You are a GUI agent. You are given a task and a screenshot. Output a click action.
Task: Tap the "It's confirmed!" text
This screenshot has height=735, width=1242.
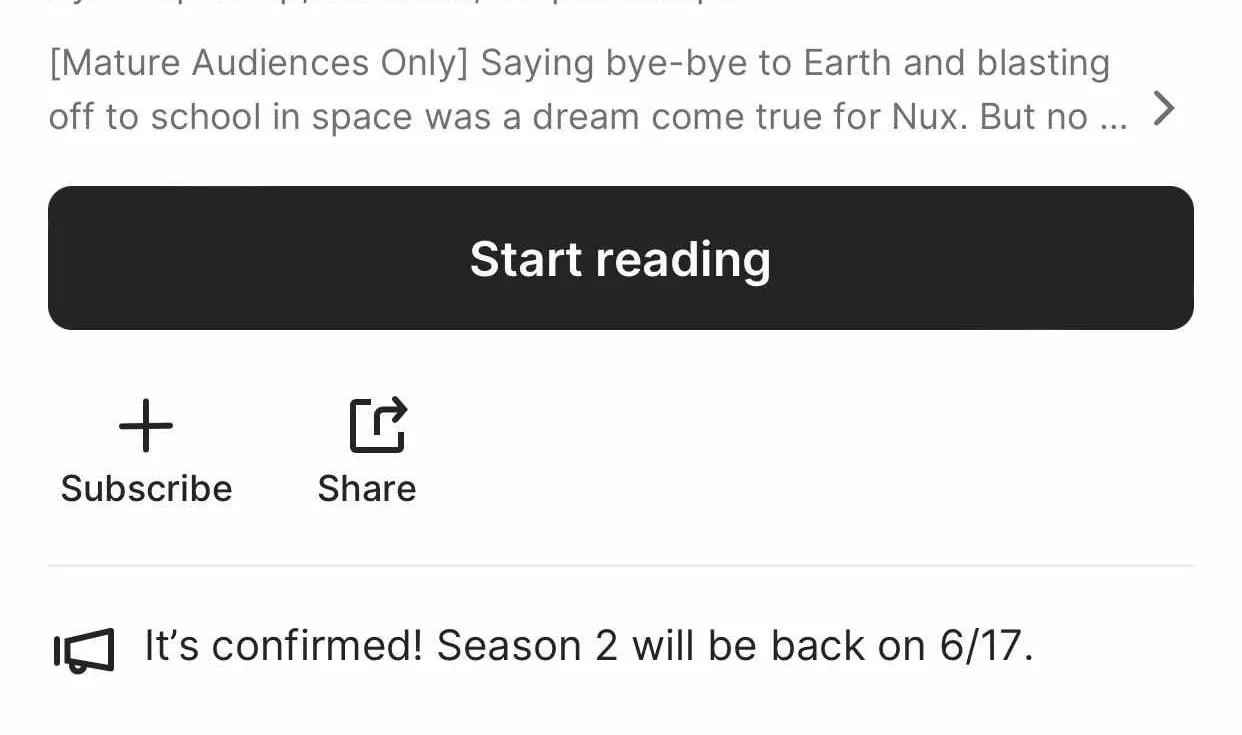(x=284, y=646)
